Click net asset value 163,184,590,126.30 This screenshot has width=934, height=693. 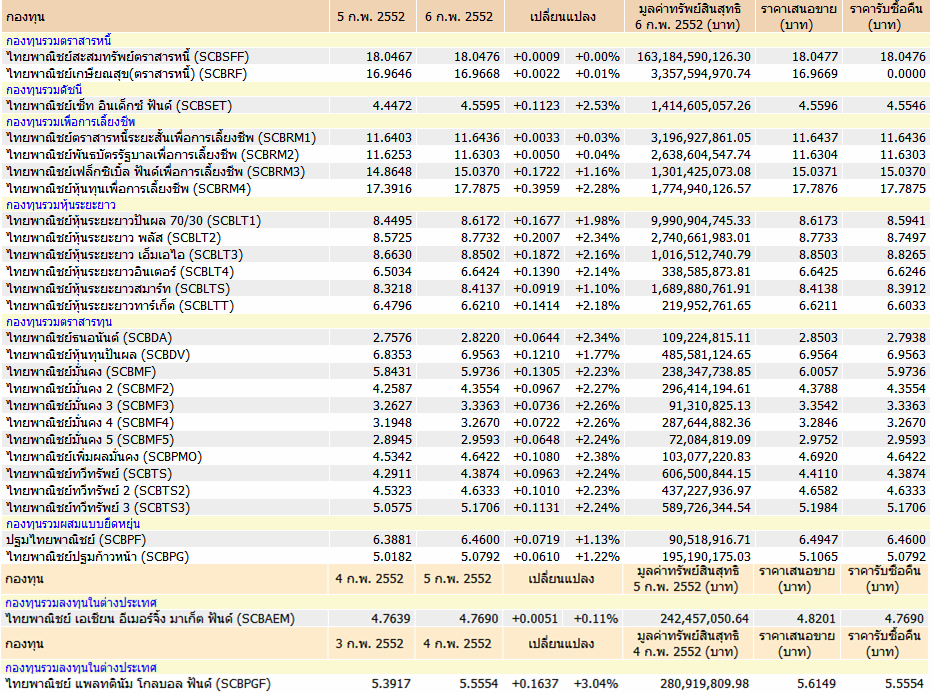click(x=694, y=57)
